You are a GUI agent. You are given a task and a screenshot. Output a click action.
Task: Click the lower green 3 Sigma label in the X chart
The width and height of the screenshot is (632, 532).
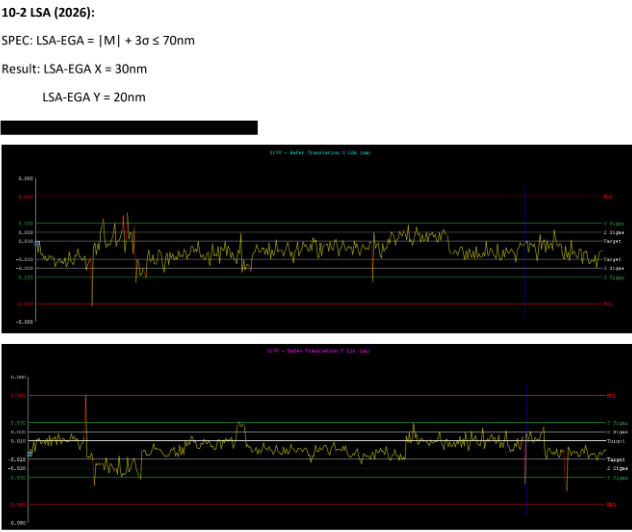pos(611,278)
